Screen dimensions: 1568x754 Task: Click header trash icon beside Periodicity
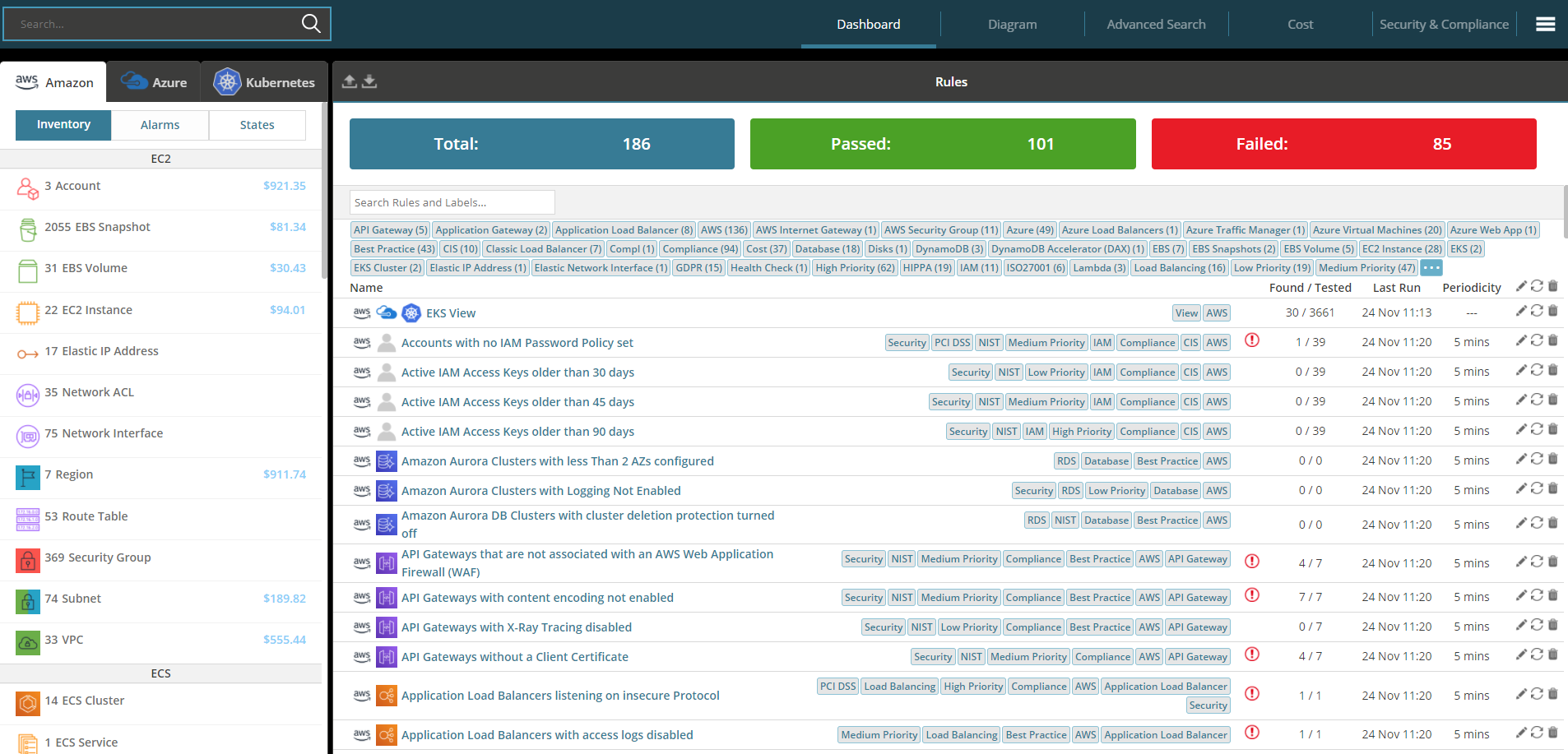(x=1553, y=285)
